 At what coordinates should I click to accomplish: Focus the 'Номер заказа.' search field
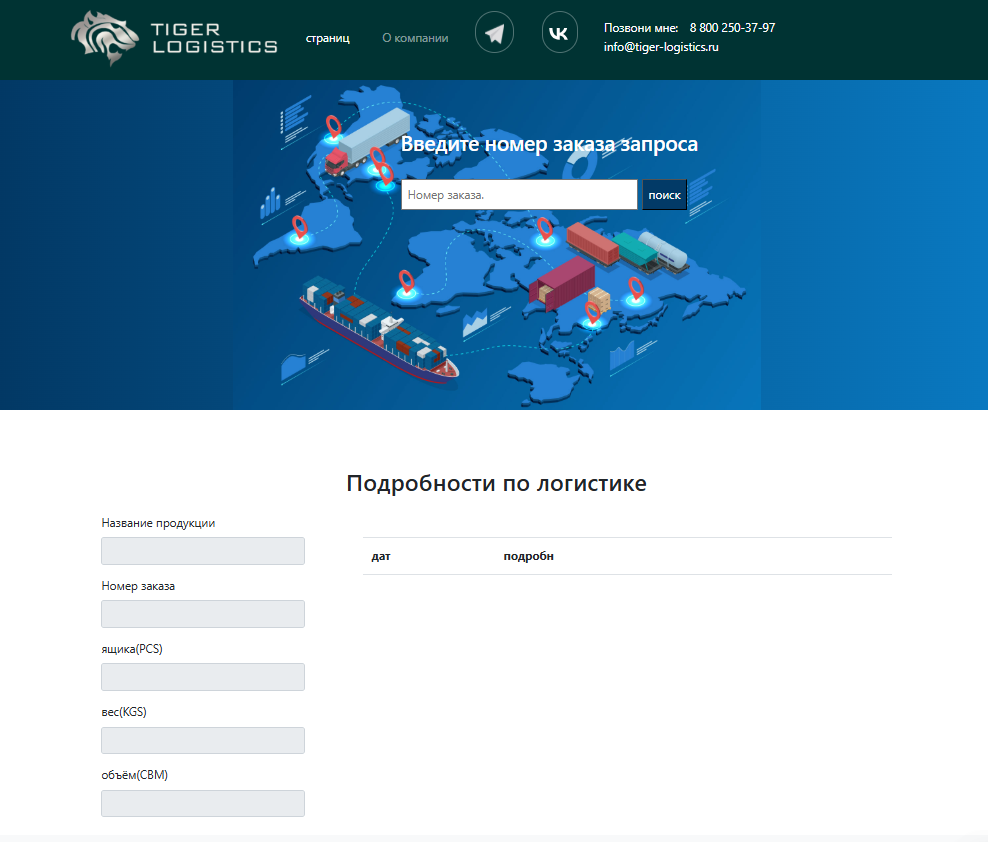click(519, 195)
